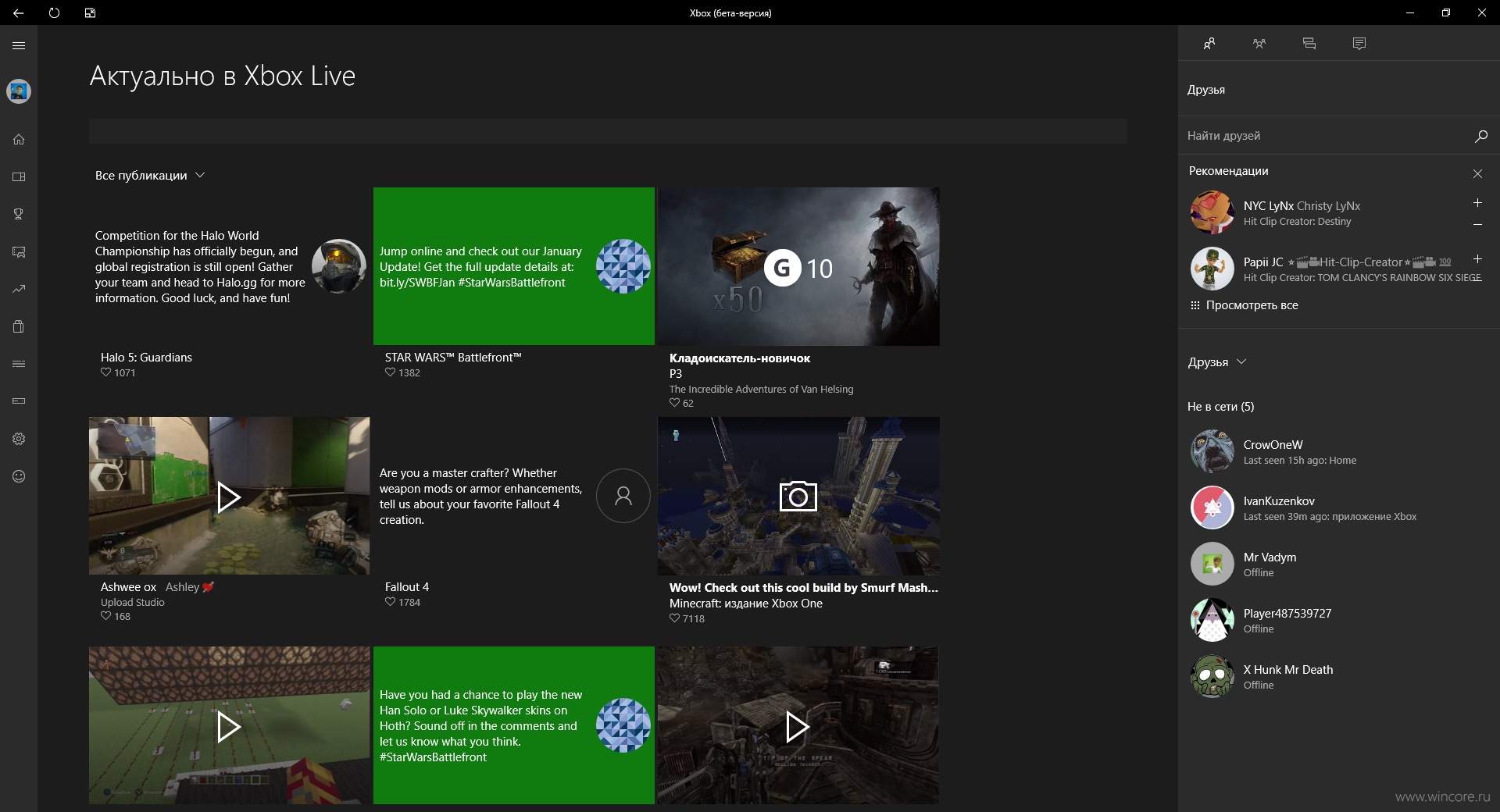Open X Hunk Mr Death friend entry

pos(1339,676)
